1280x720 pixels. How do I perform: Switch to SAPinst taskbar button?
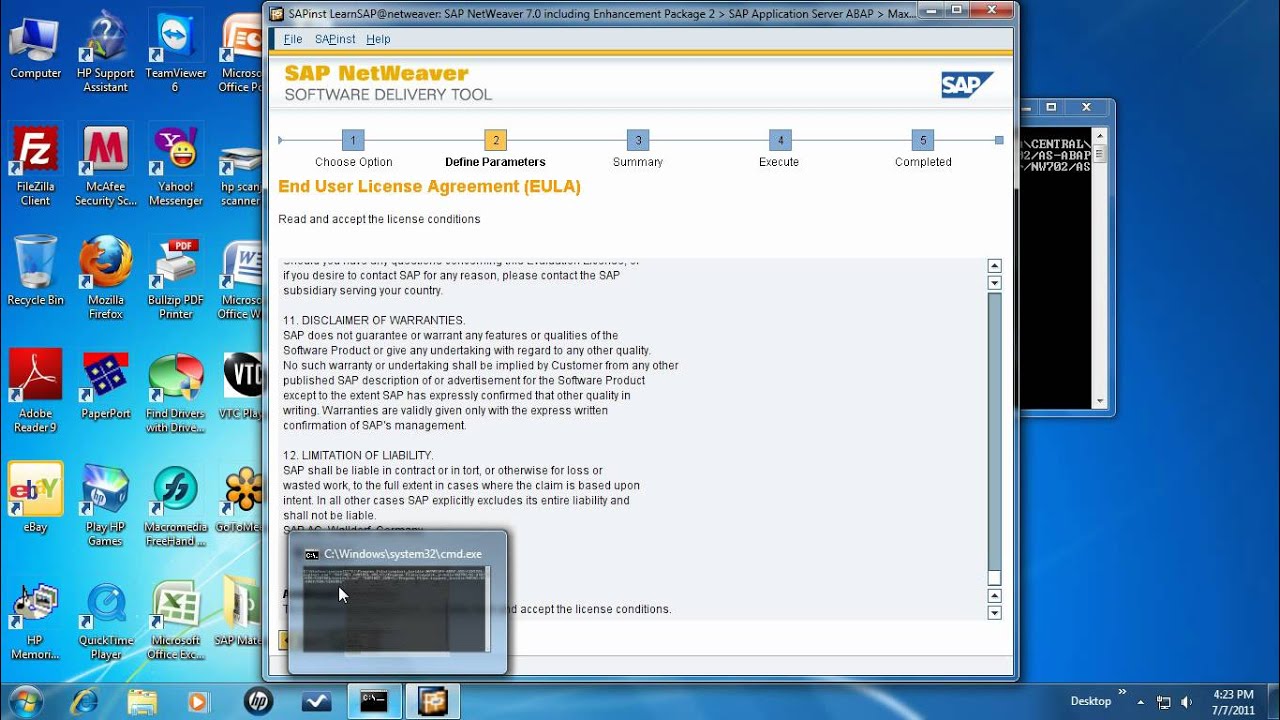(x=432, y=701)
